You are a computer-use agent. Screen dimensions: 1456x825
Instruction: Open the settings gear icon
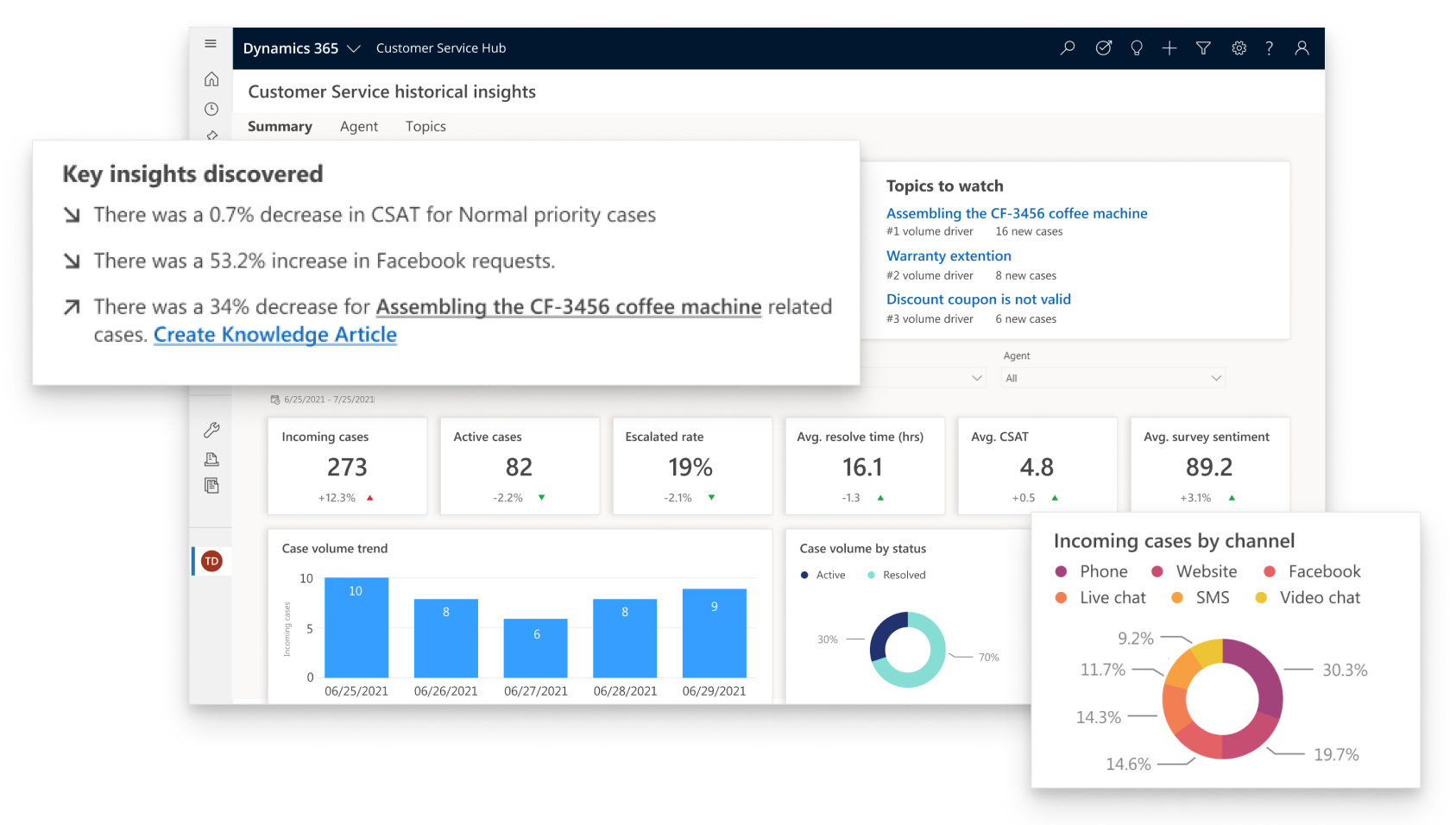coord(1239,48)
